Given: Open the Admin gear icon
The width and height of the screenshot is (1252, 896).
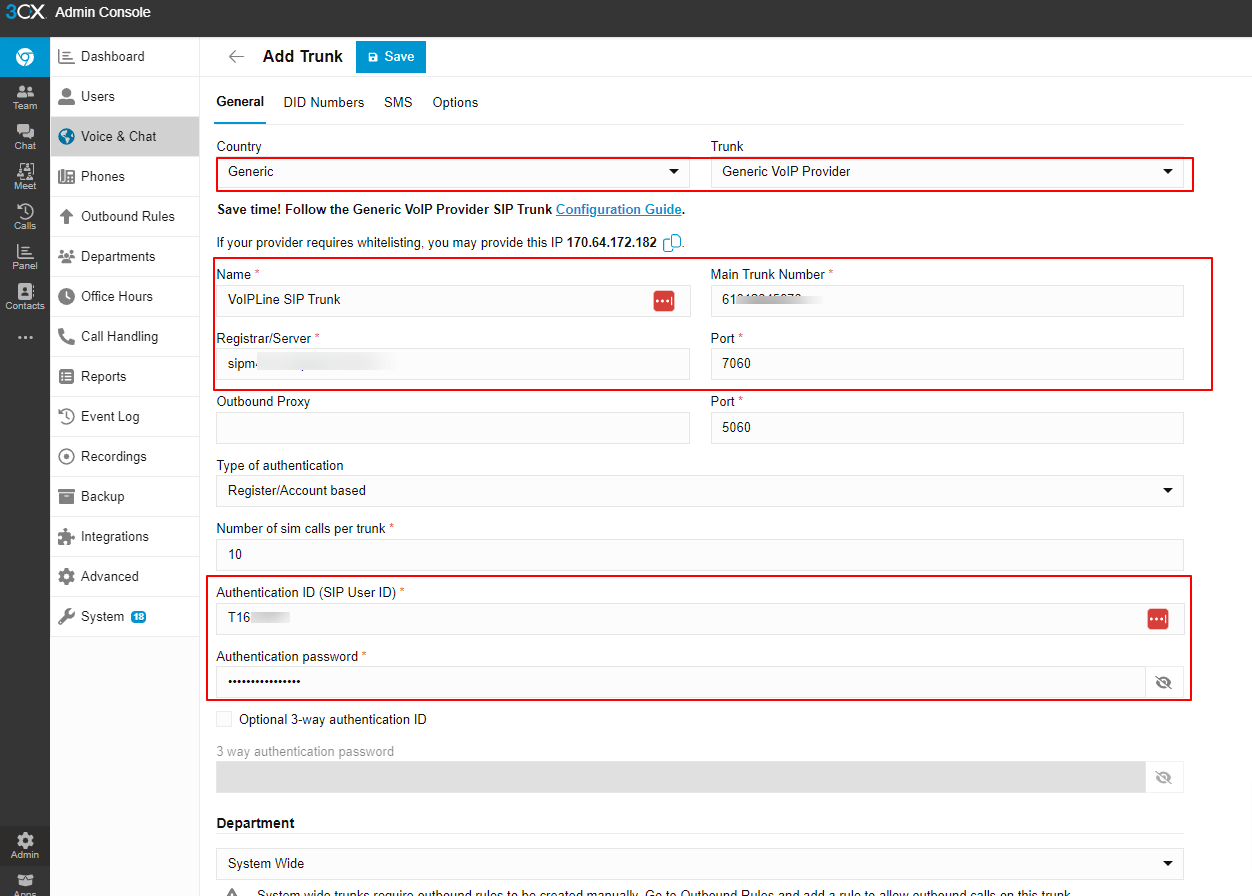Looking at the screenshot, I should pos(25,846).
